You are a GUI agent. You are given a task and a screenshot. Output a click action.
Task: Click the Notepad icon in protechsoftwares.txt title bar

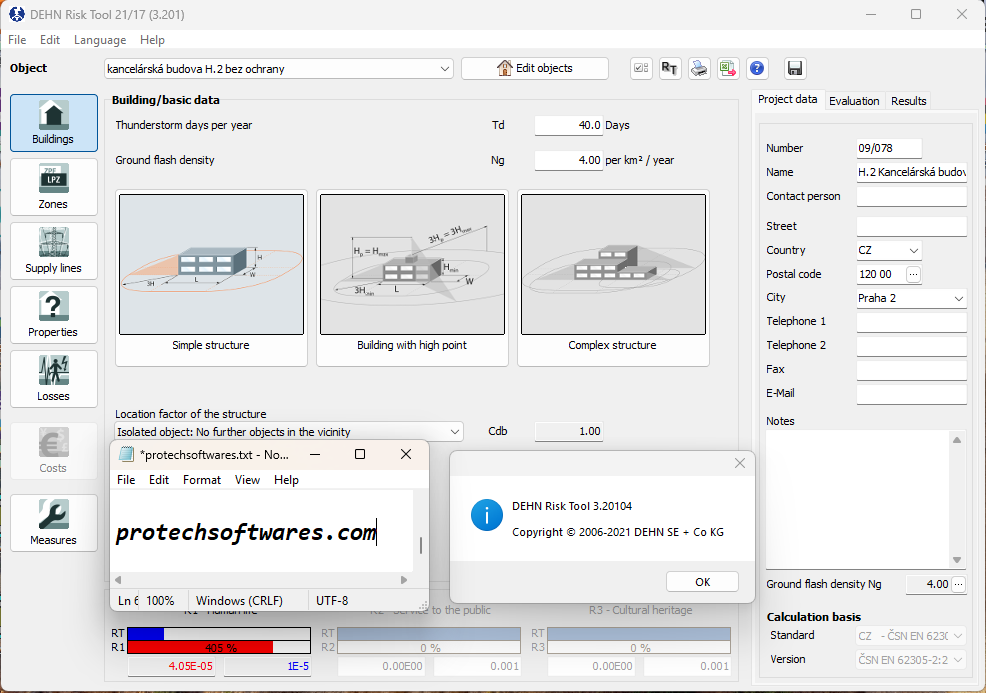(126, 454)
